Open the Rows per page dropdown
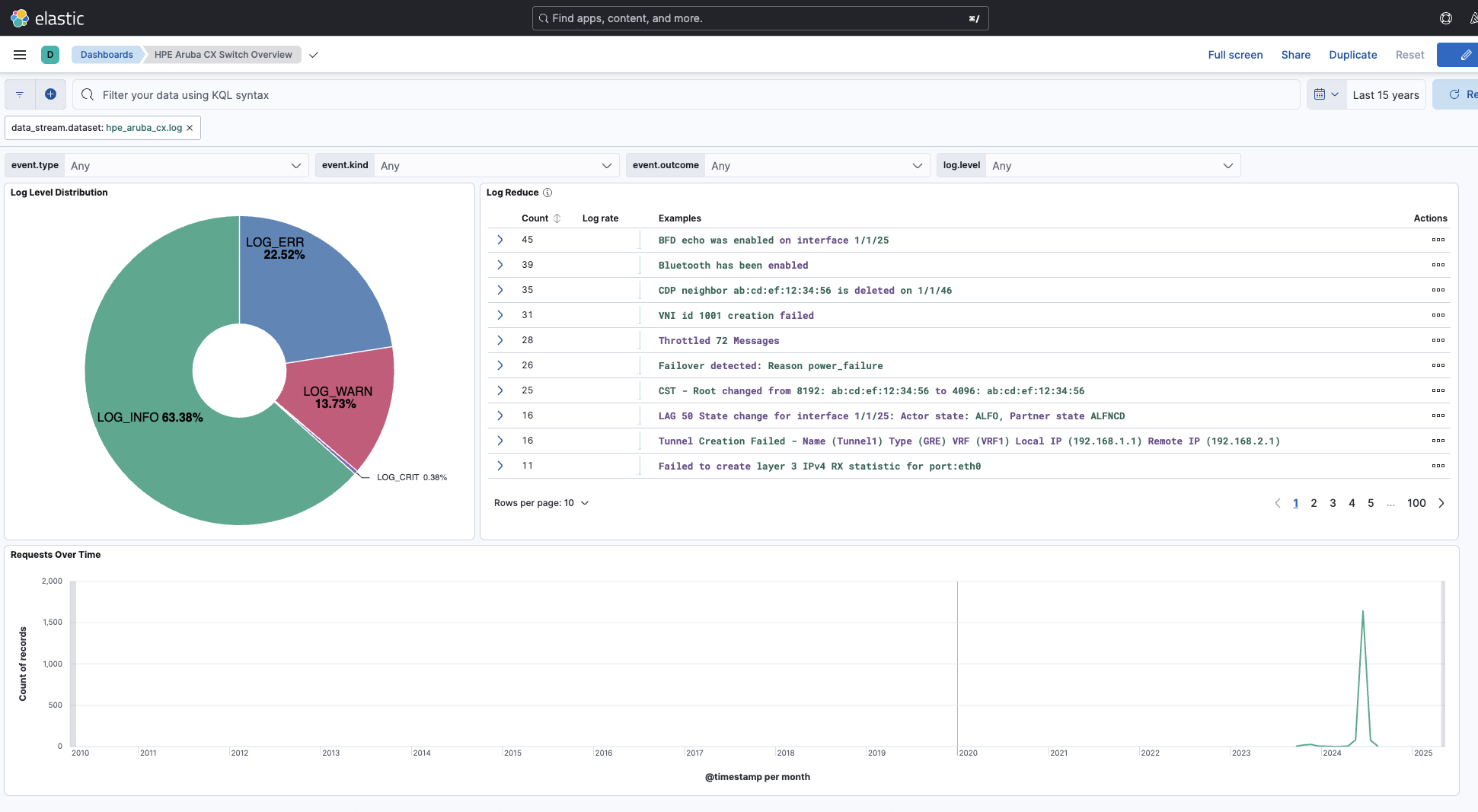 (542, 502)
